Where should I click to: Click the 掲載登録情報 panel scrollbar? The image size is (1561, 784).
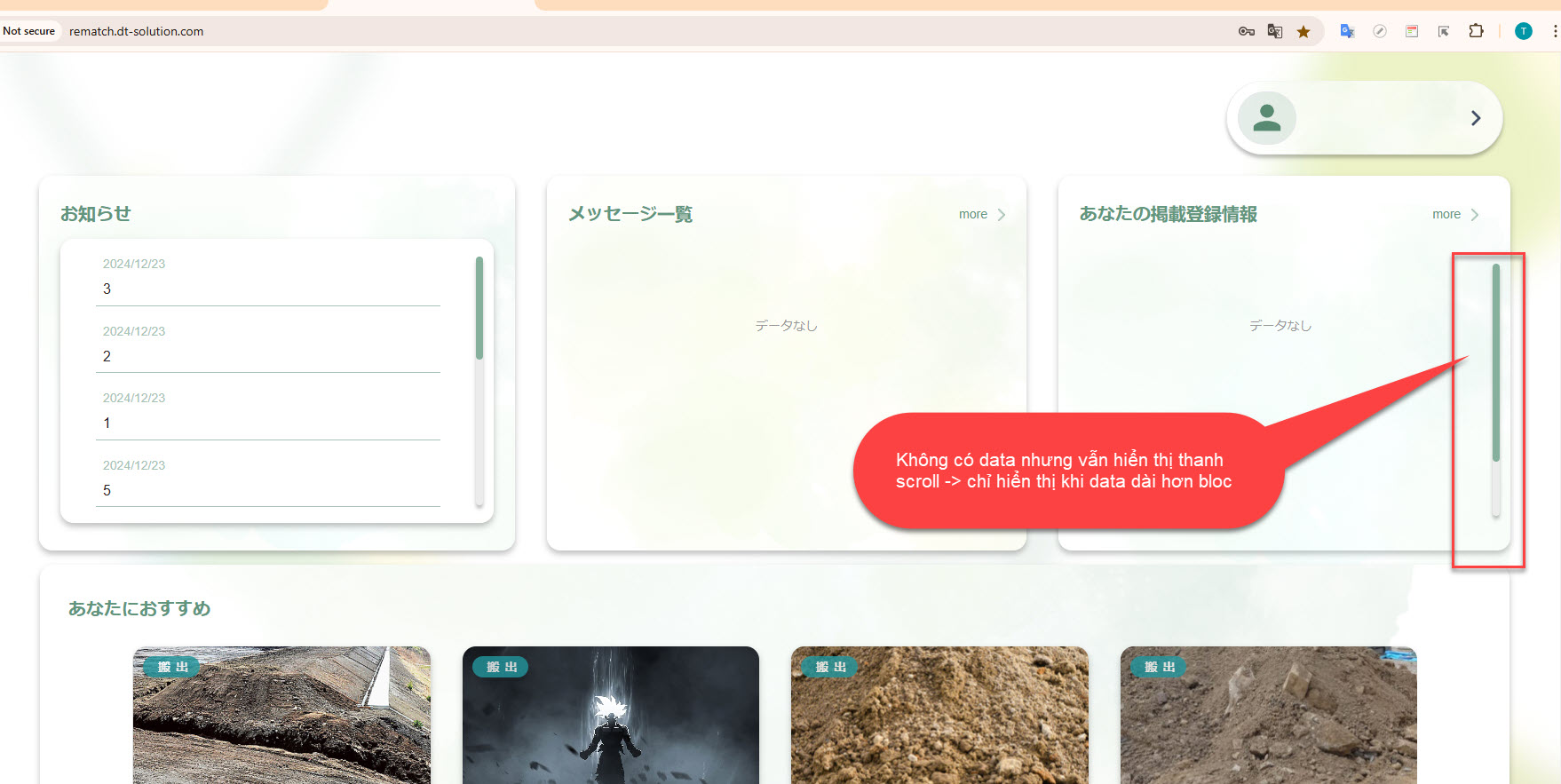tap(1496, 362)
